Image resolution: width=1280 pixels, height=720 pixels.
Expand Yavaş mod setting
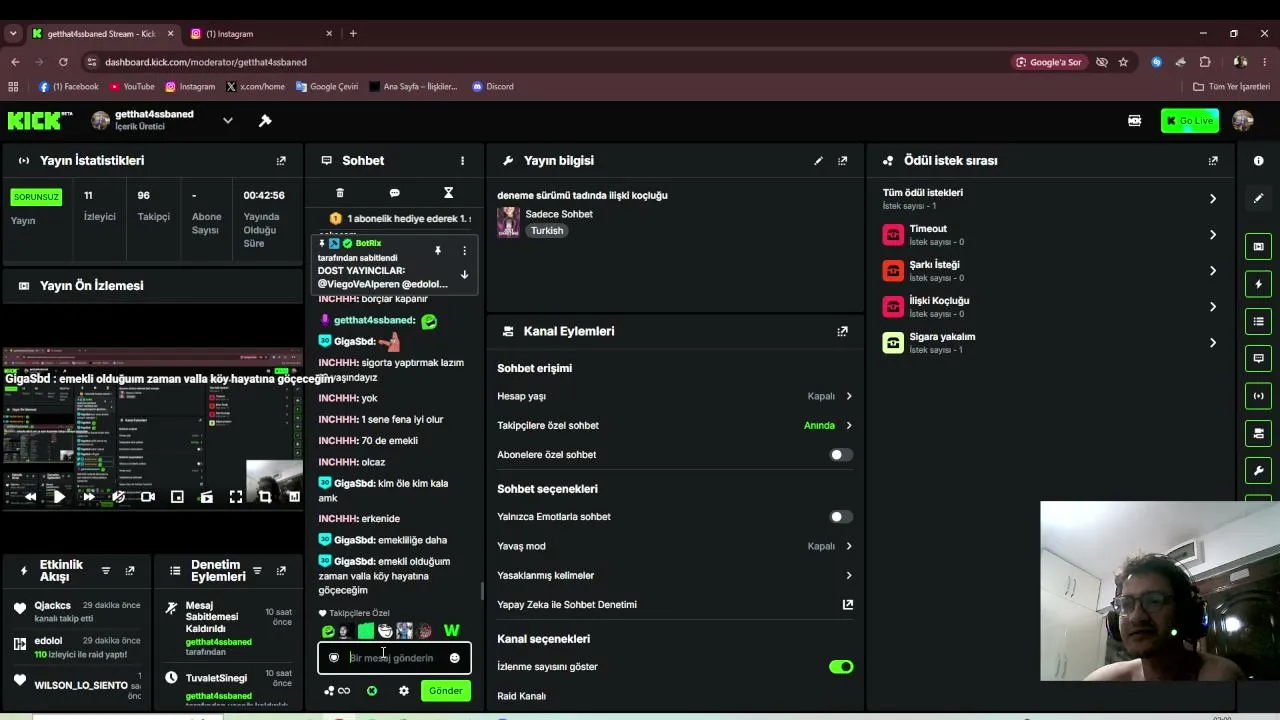pos(849,546)
